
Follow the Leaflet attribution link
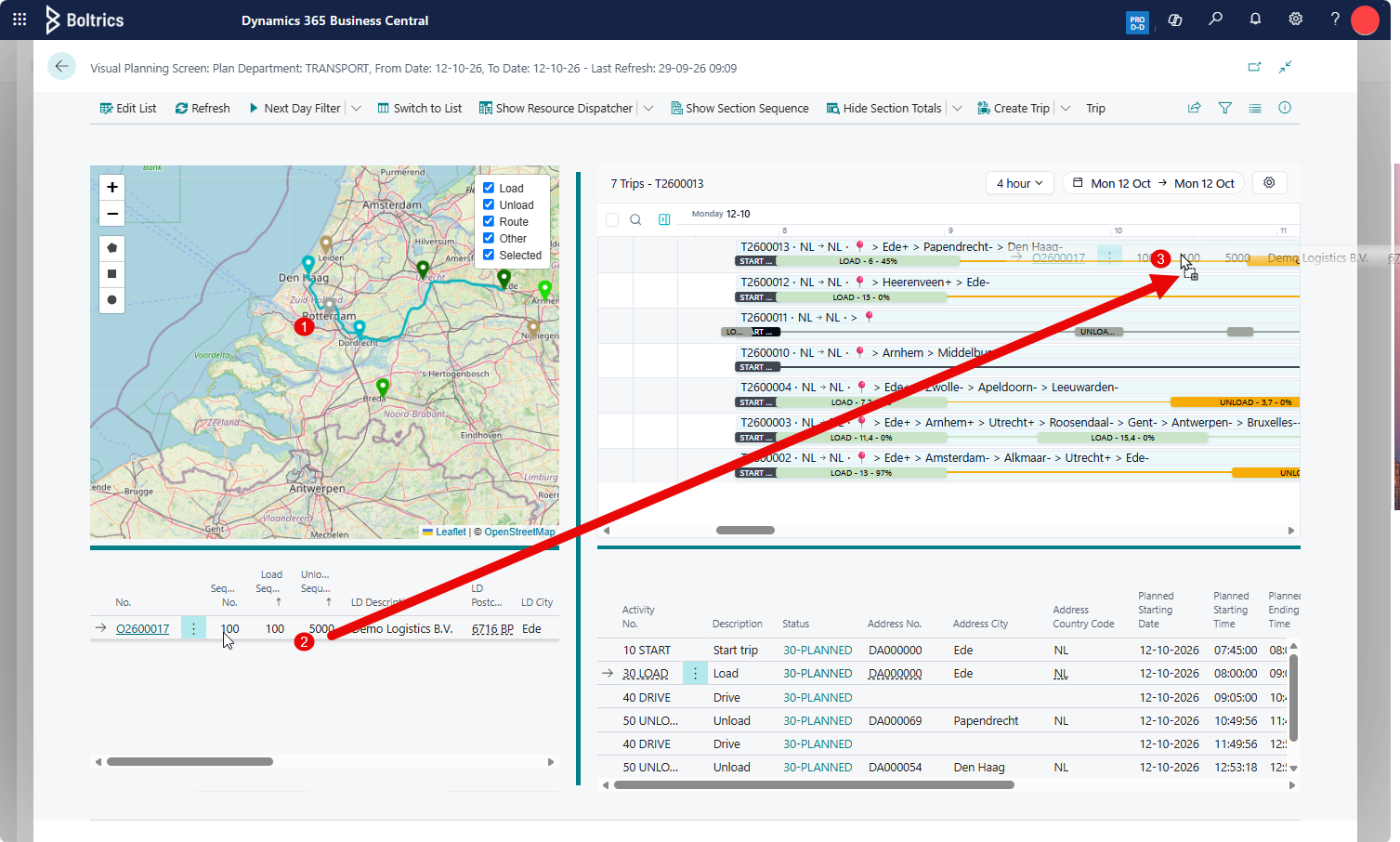coord(451,532)
